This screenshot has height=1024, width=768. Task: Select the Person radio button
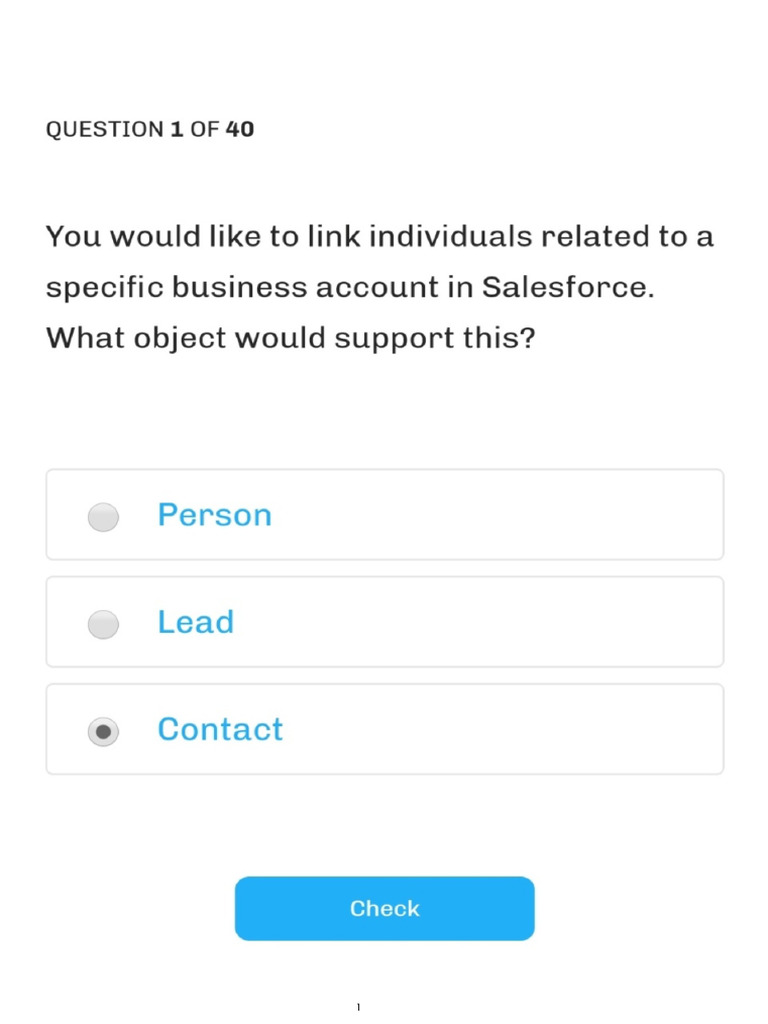tap(103, 517)
